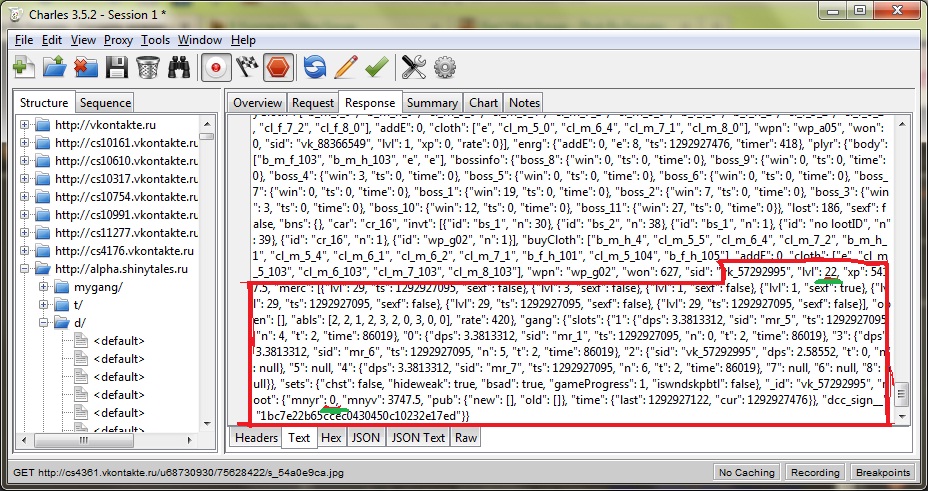
Task: Click the No Caching status button
Action: pos(746,472)
